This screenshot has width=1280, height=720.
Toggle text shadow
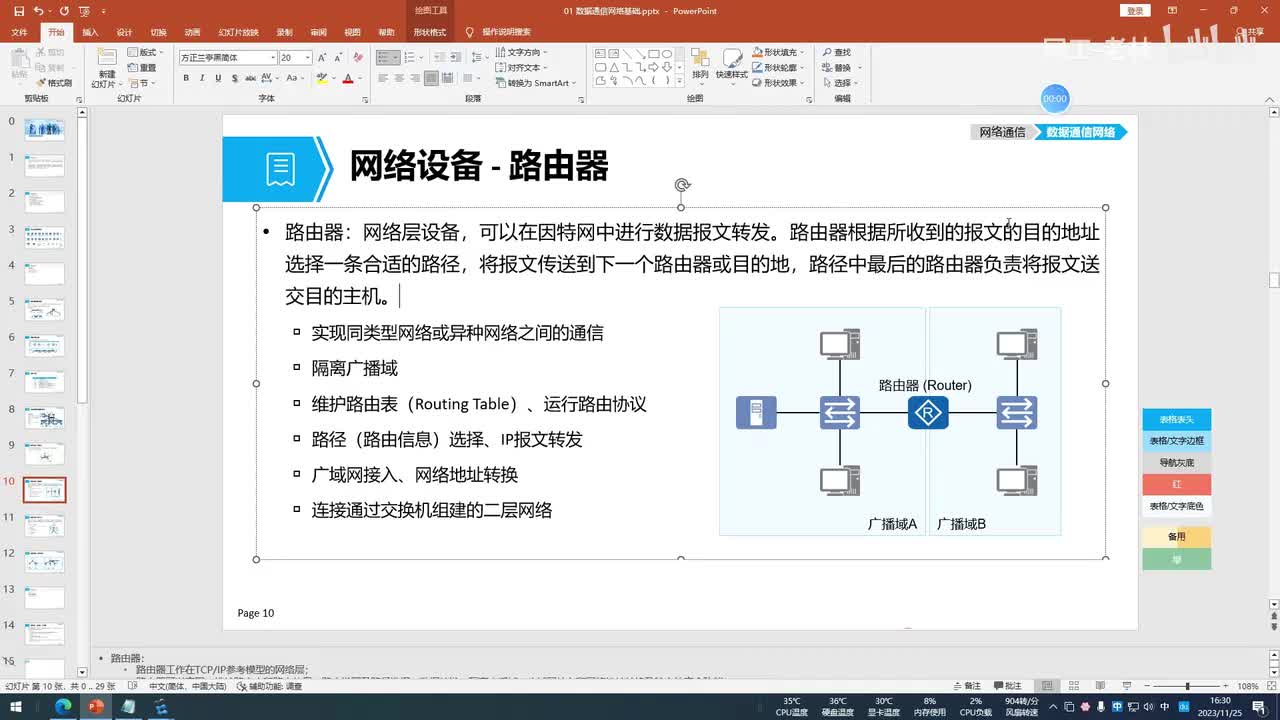(x=233, y=78)
